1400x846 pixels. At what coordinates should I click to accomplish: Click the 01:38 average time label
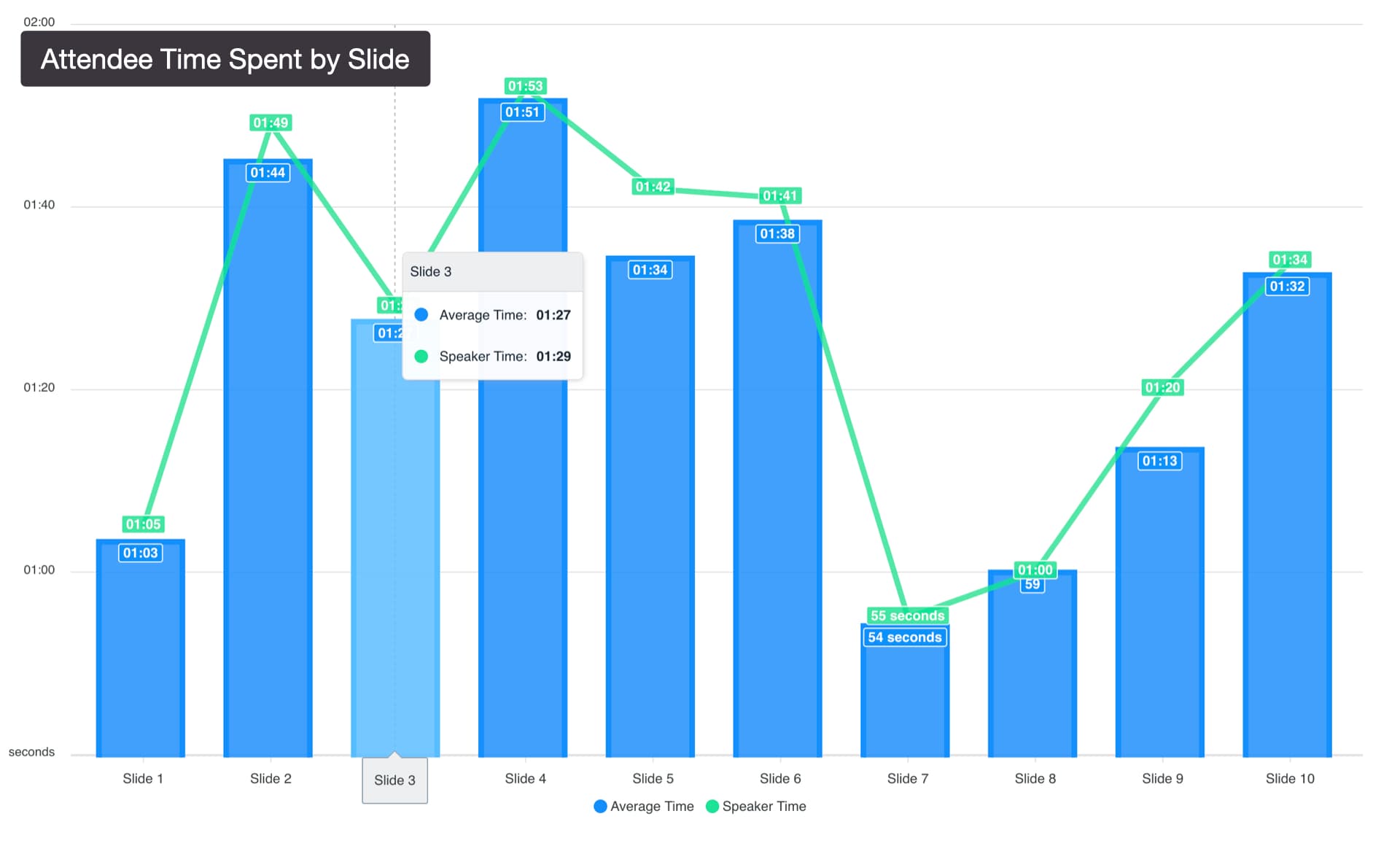pyautogui.click(x=777, y=233)
